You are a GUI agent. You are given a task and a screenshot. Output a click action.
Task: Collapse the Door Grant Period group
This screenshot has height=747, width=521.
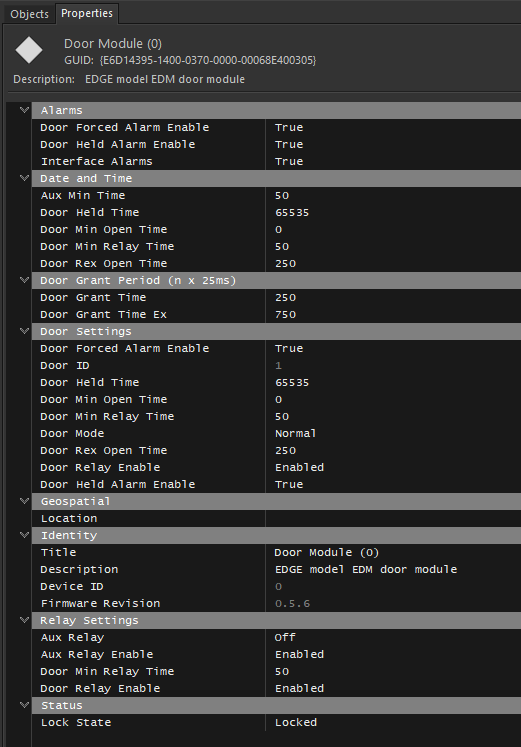[24, 280]
